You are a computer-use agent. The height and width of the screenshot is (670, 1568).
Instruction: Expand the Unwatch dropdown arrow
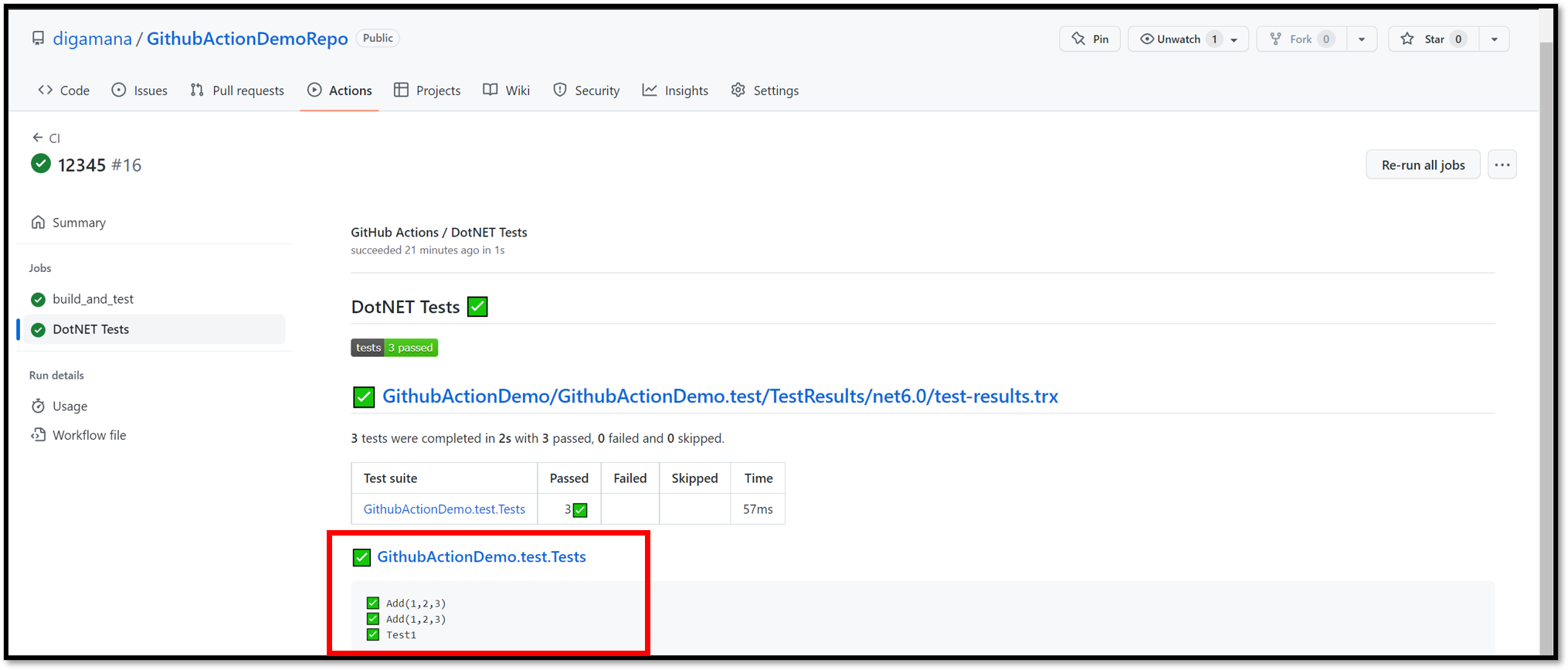[x=1234, y=39]
